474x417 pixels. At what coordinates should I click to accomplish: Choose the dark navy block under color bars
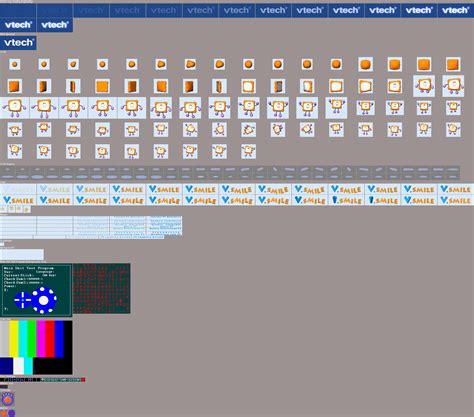(6, 366)
